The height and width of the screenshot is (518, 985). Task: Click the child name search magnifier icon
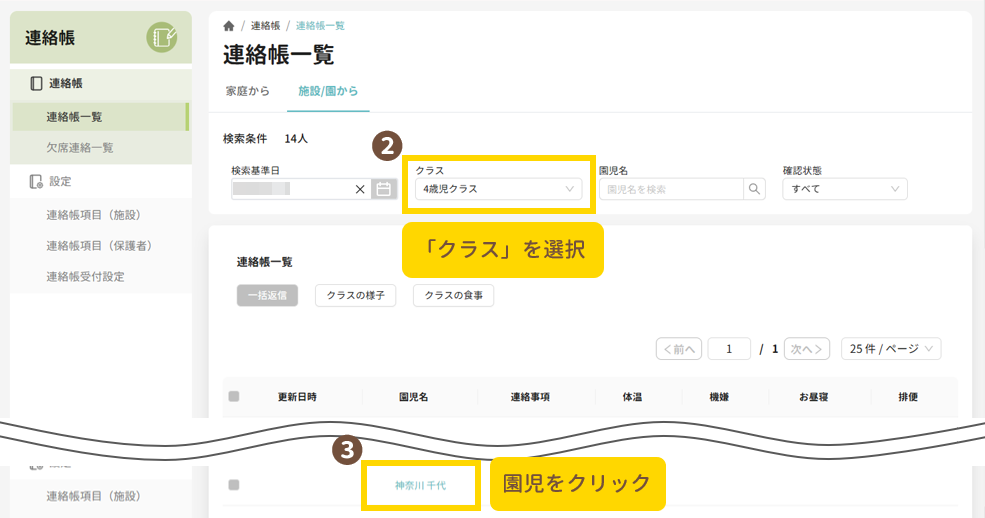point(755,189)
